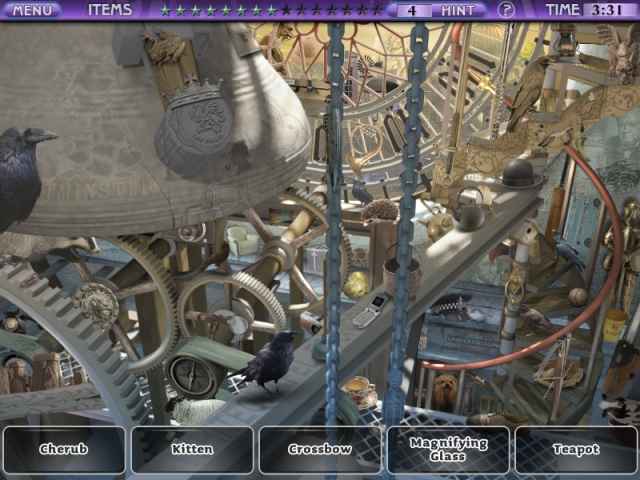Check the TIME countdown display
Screen dimensions: 640x480
tap(589, 9)
